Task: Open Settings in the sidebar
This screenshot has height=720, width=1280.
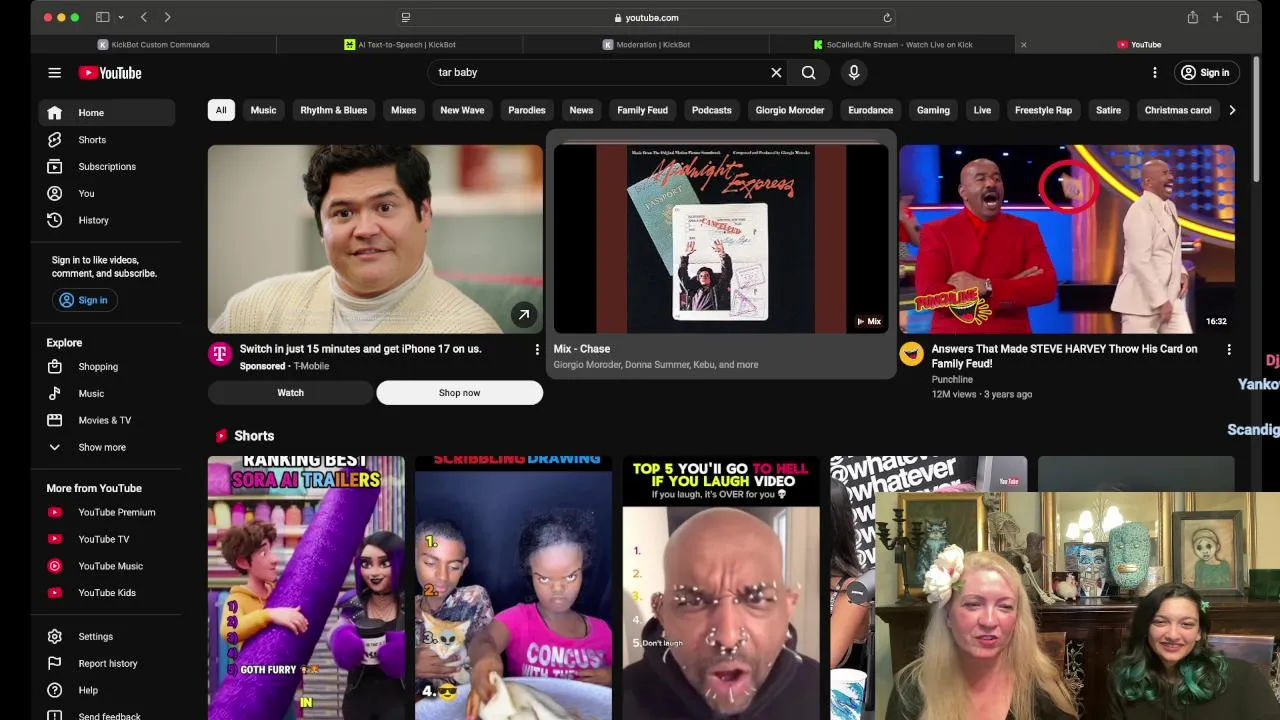Action: (108, 636)
